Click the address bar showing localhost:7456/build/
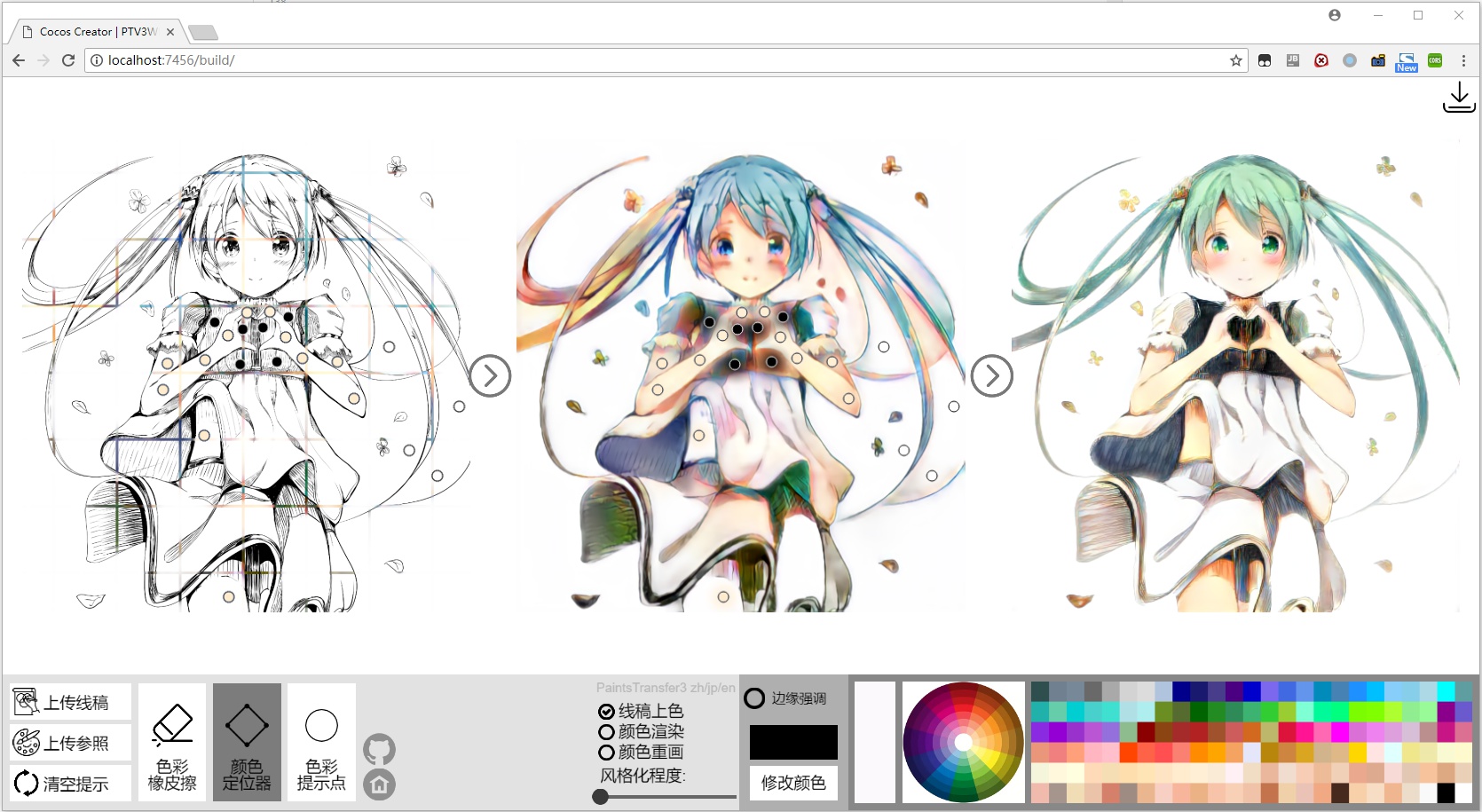The width and height of the screenshot is (1482, 812). [666, 60]
